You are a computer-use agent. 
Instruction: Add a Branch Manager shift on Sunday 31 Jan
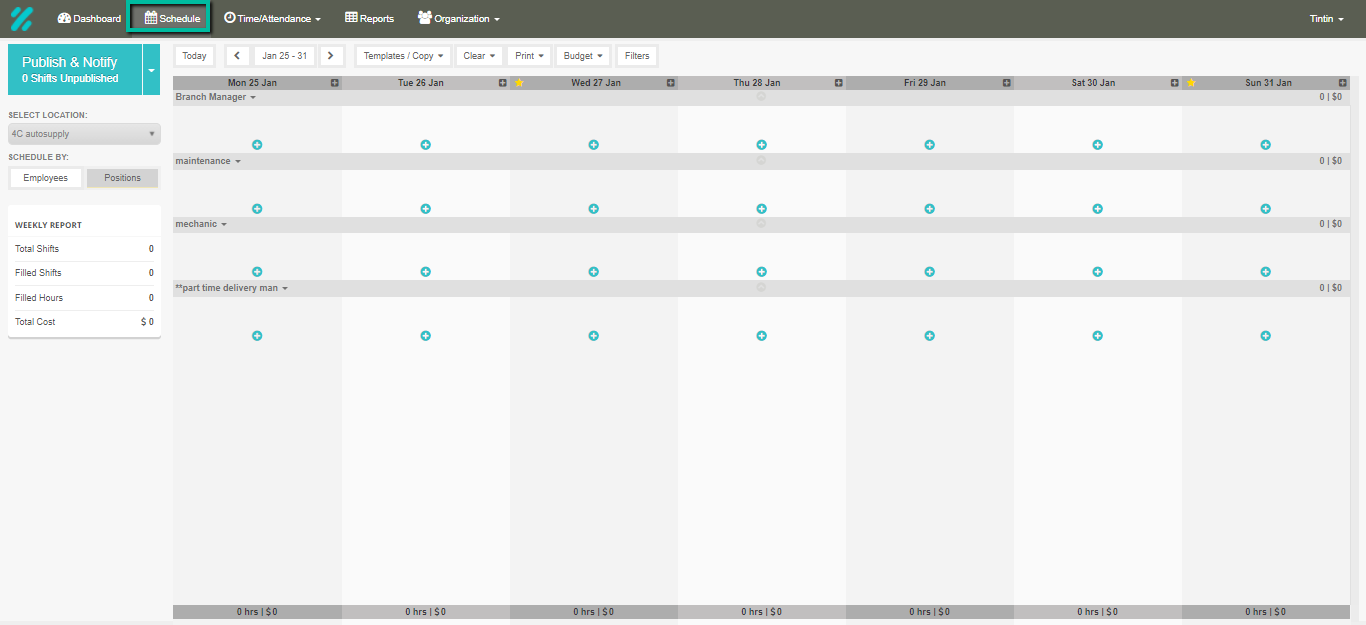click(x=1265, y=145)
